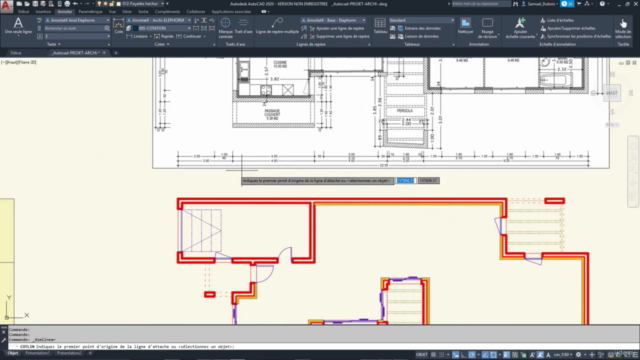Toggle polar tracking in status bar
This screenshot has width=640, height=360.
[472, 355]
